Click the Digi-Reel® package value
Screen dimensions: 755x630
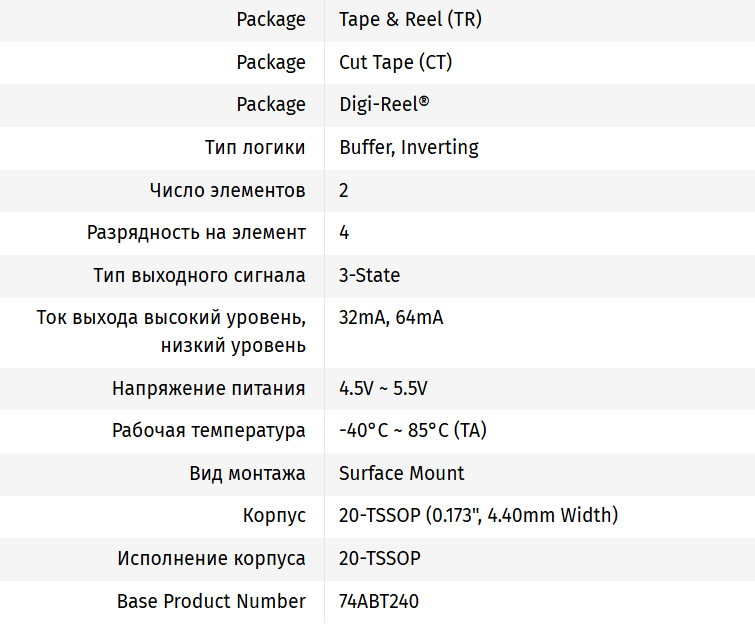[384, 104]
